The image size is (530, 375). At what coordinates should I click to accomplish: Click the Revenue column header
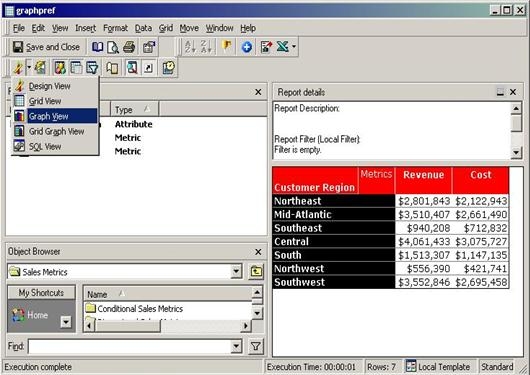pyautogui.click(x=424, y=180)
